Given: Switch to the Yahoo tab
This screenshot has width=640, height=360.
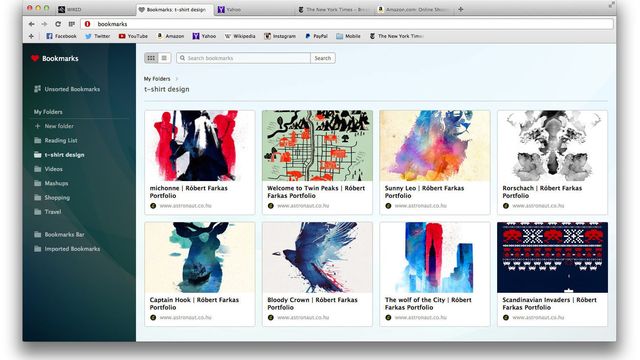Looking at the screenshot, I should coord(229,9).
